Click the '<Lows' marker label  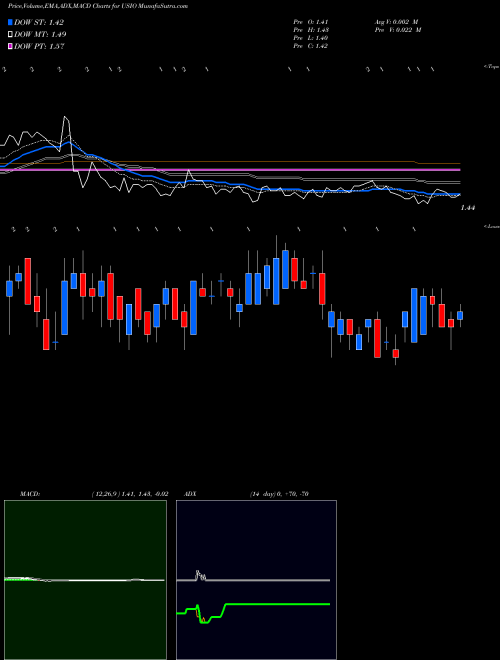(x=491, y=226)
